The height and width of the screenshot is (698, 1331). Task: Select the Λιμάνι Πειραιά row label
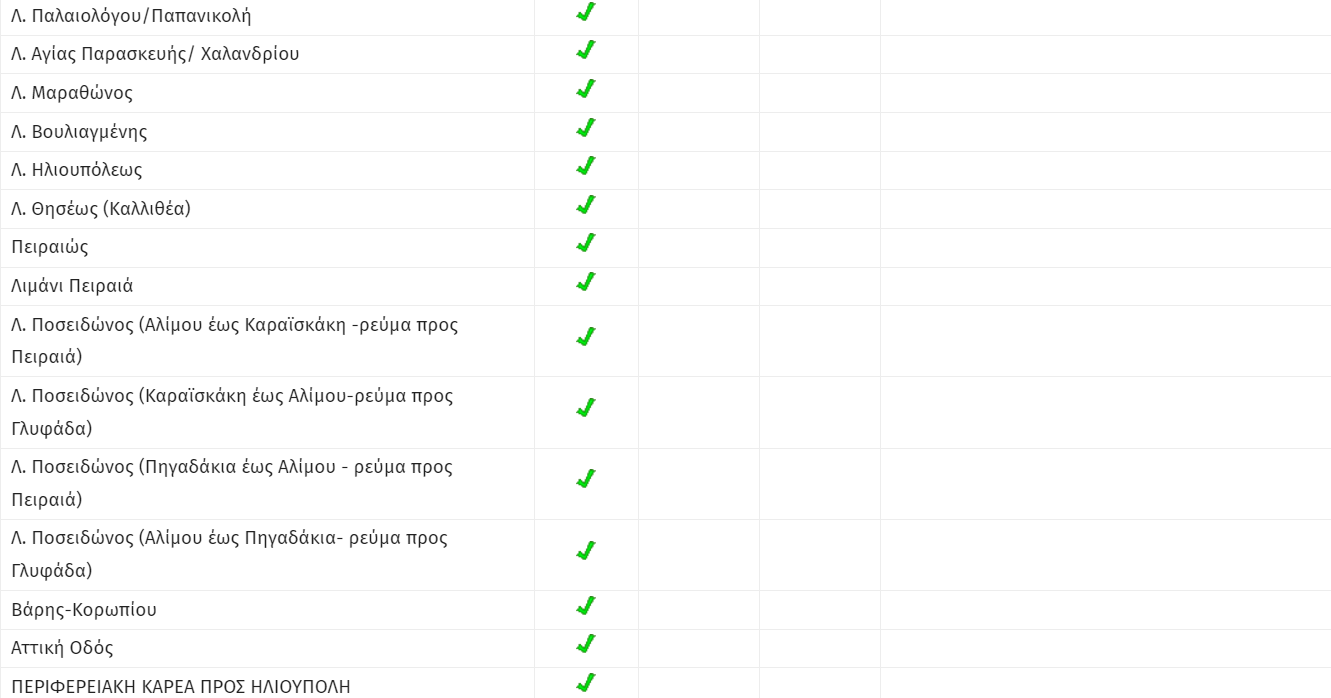72,286
